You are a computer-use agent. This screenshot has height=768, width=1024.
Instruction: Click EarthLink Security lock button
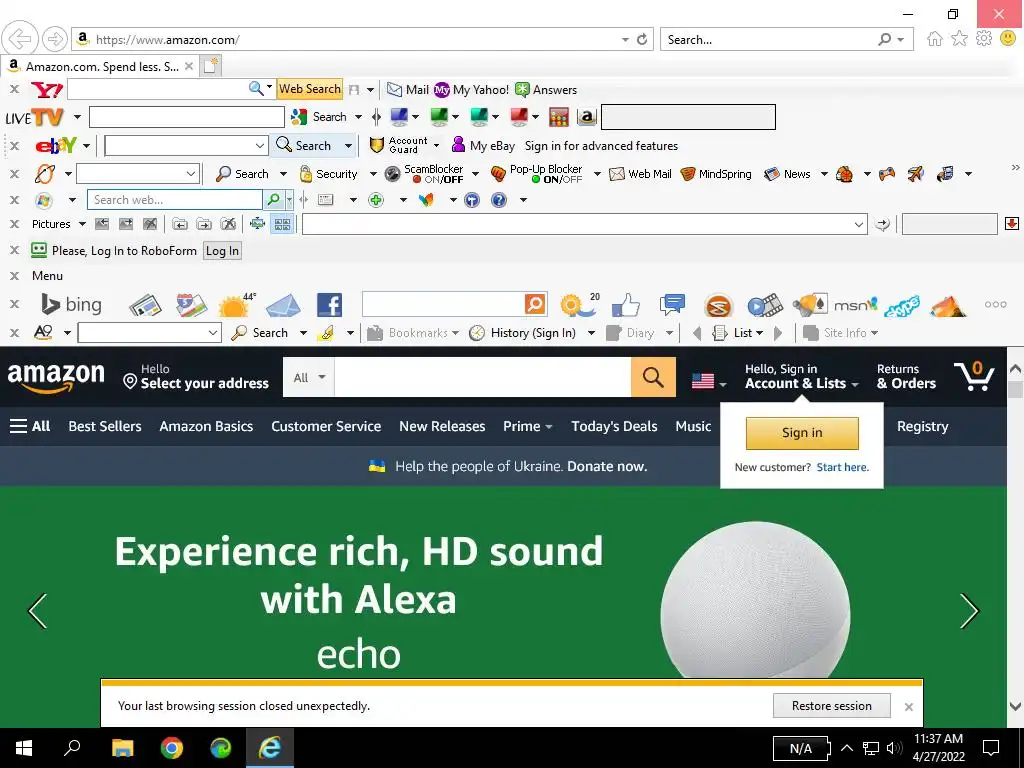point(328,174)
